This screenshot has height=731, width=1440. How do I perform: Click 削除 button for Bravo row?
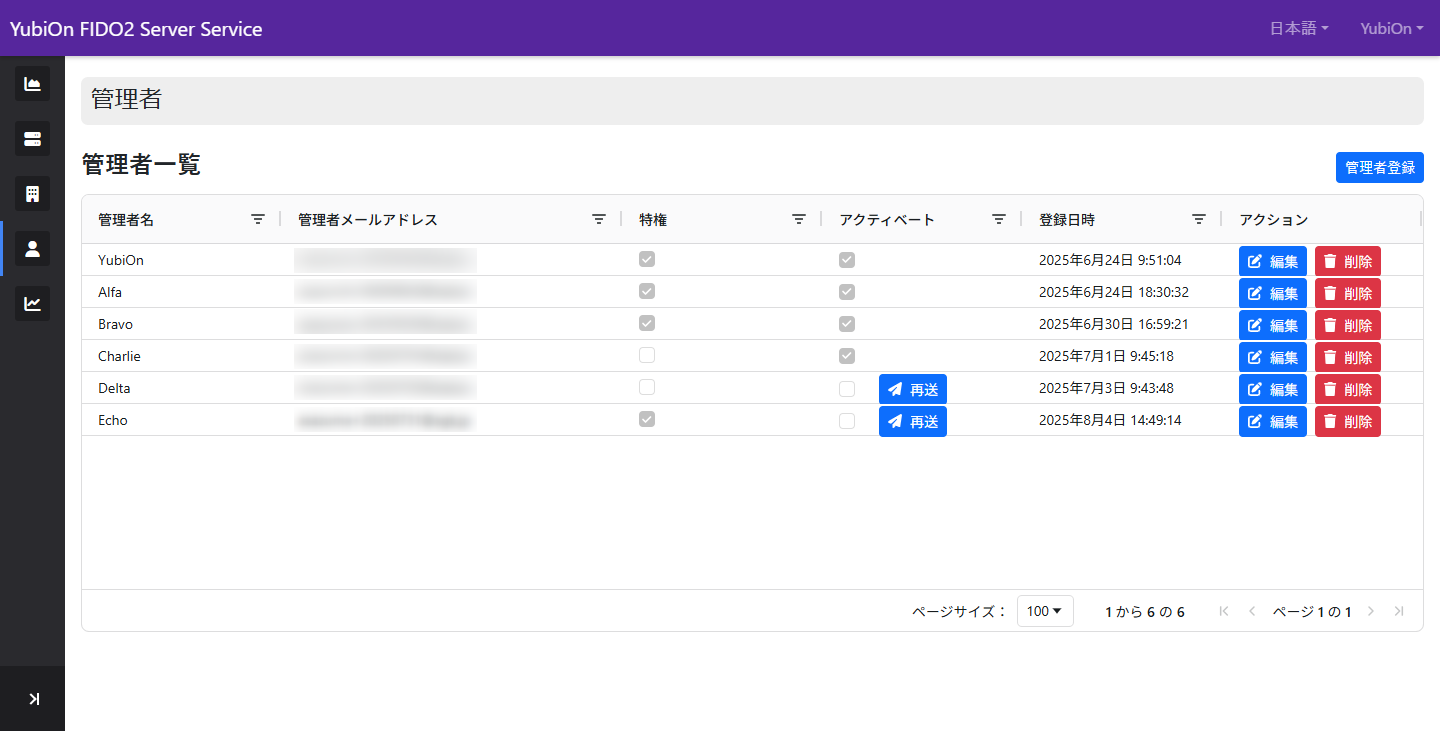pyautogui.click(x=1348, y=326)
